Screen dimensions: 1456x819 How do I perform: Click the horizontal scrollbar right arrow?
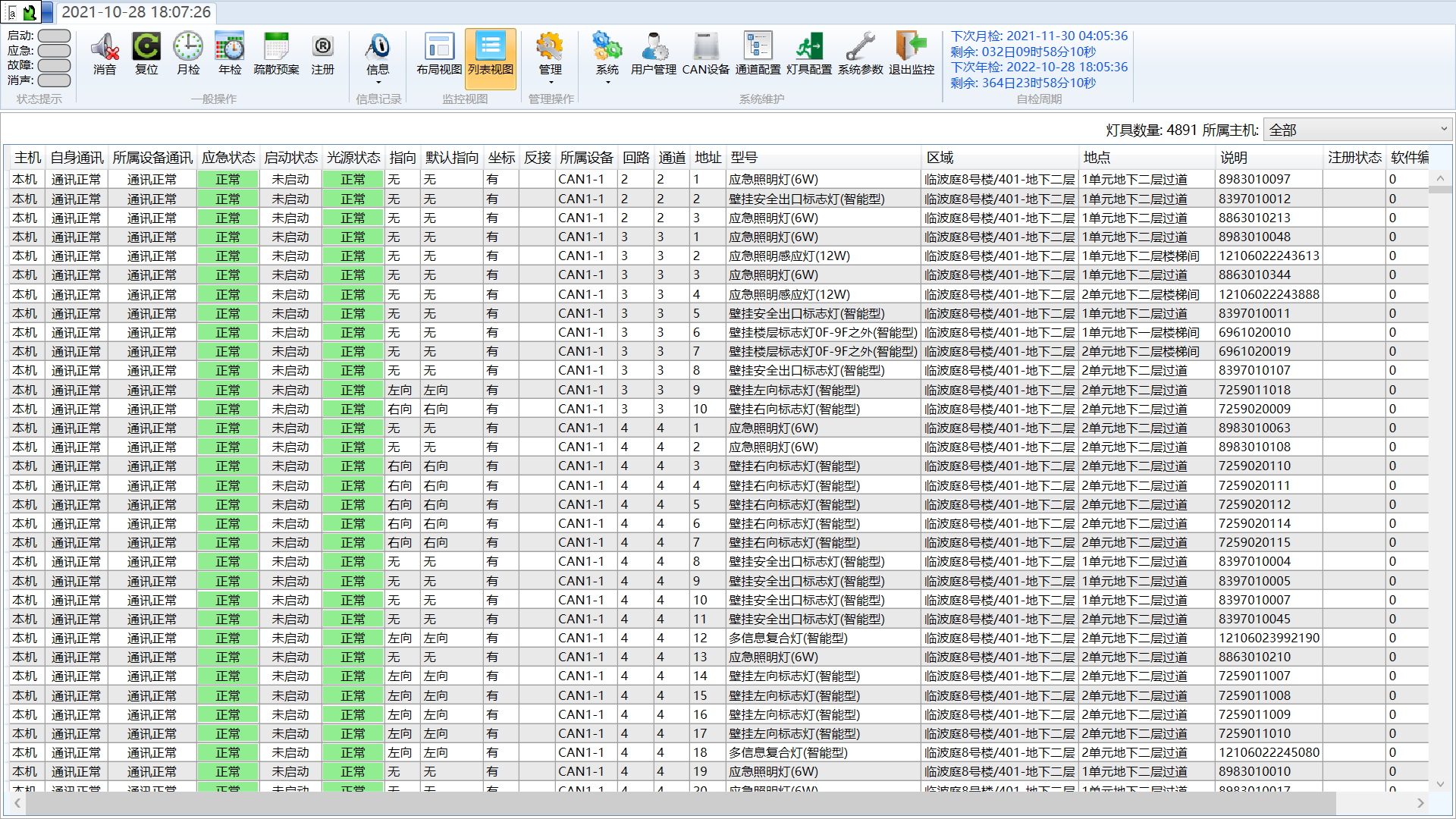[1420, 802]
